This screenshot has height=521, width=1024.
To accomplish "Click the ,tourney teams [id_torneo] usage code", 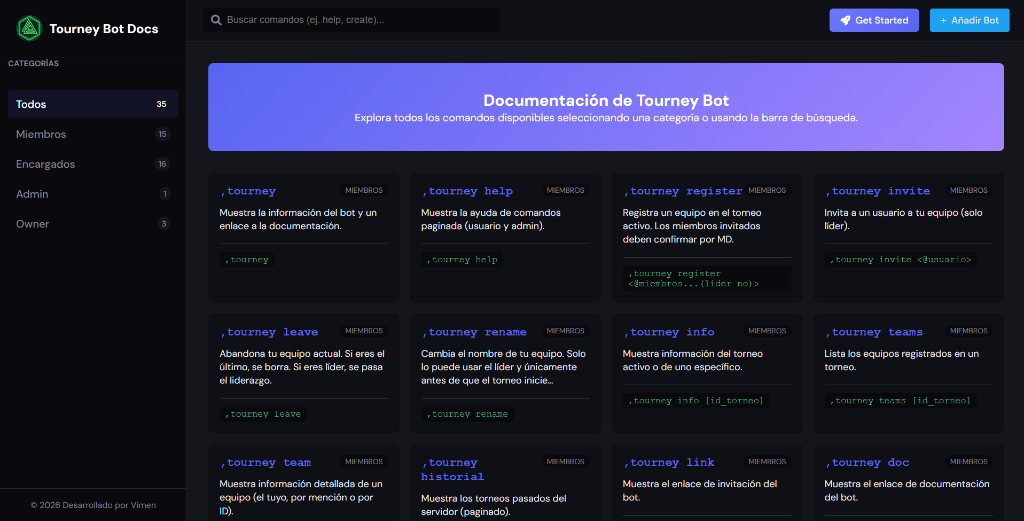I will tap(901, 401).
